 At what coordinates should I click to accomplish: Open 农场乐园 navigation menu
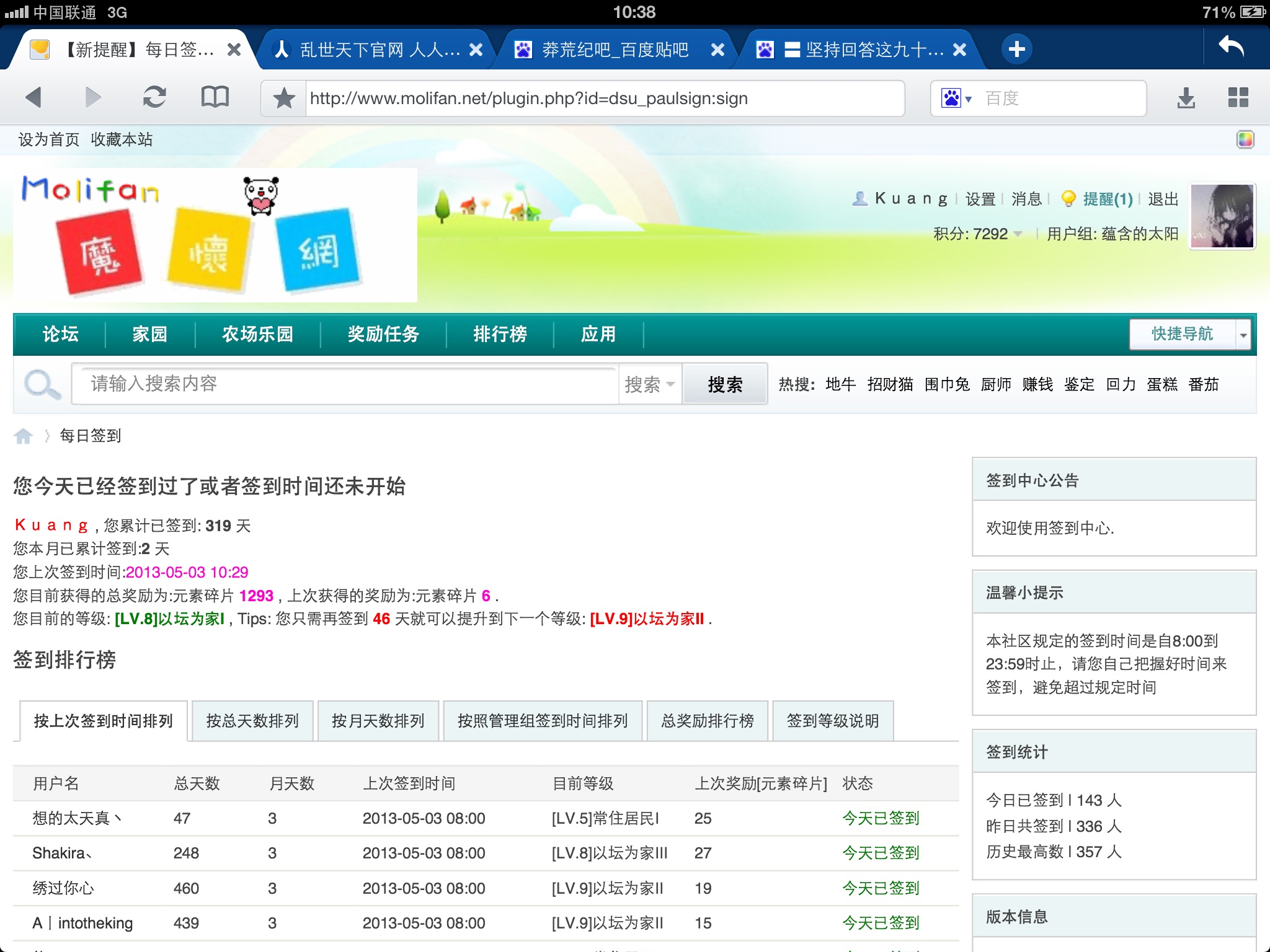click(x=257, y=334)
